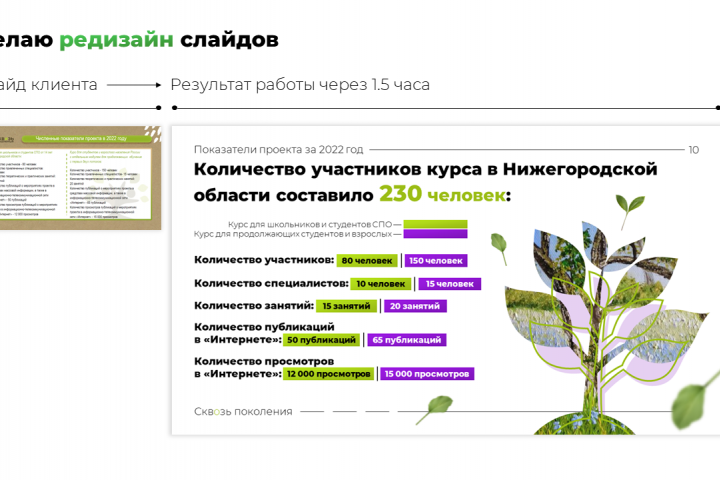Click the slide title 'Количество участников курса в Нижегородской'
Image resolution: width=720 pixels, height=480 pixels.
426,169
